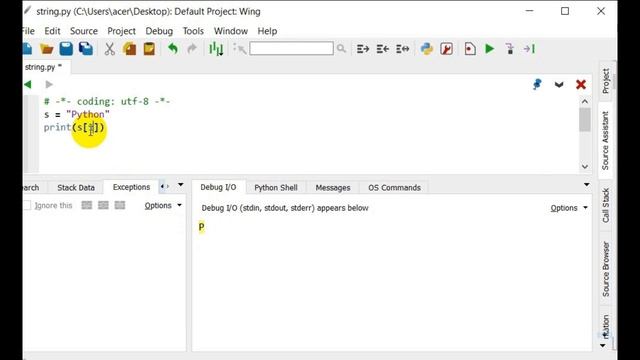
Task: Pin the editor with the blue pushpin icon
Action: coord(537,84)
